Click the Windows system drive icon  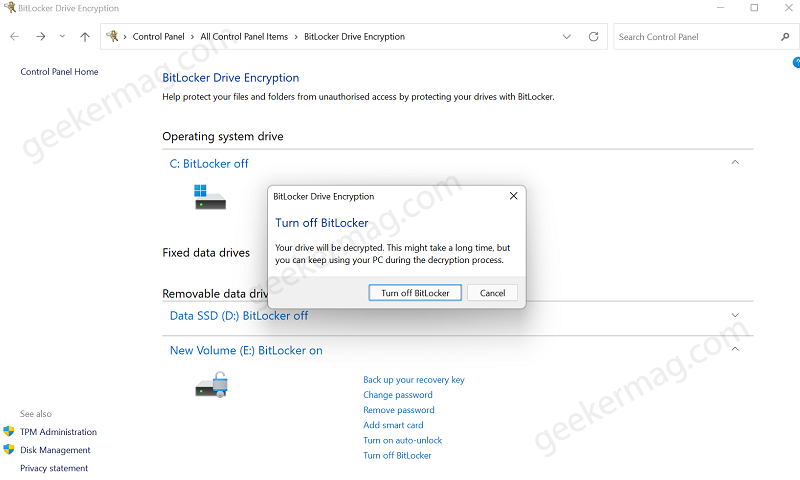point(210,197)
